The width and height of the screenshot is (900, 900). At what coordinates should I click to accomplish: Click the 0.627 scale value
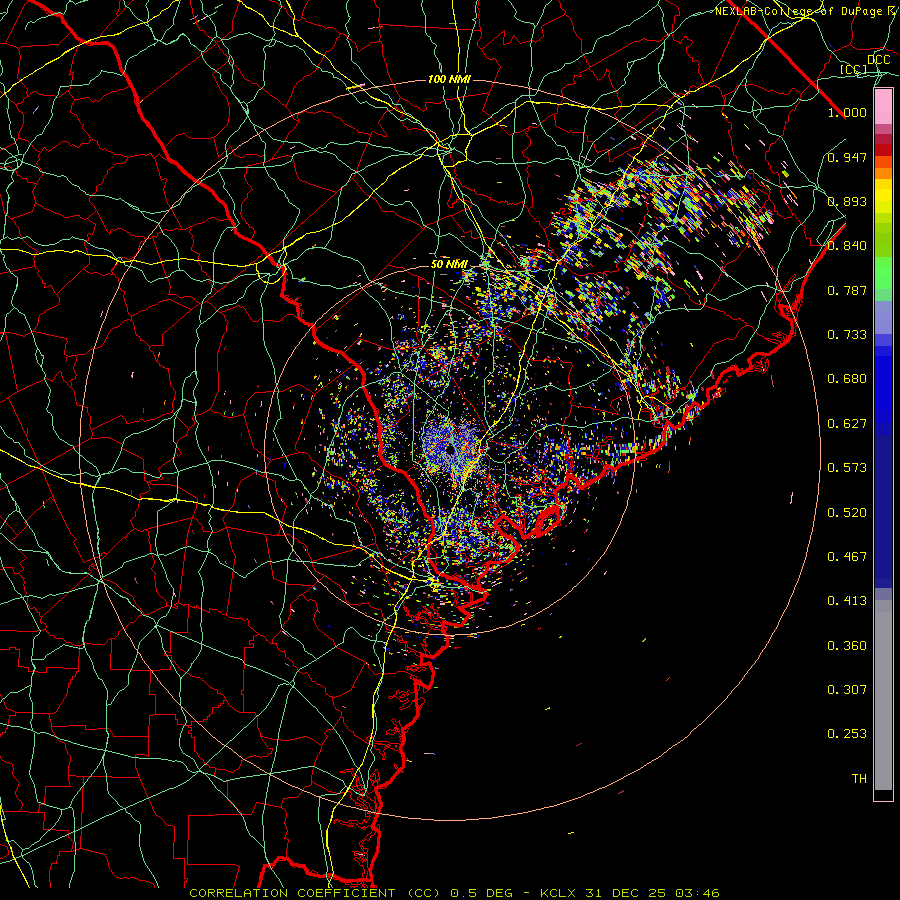click(x=847, y=424)
